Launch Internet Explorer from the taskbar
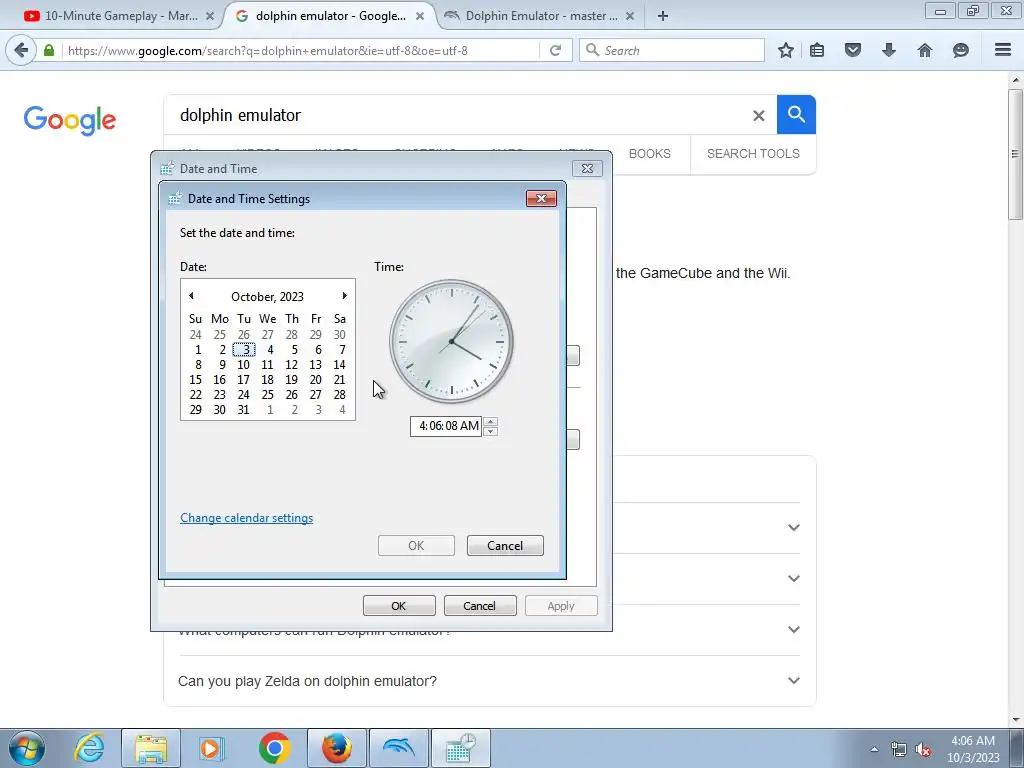 pos(89,748)
